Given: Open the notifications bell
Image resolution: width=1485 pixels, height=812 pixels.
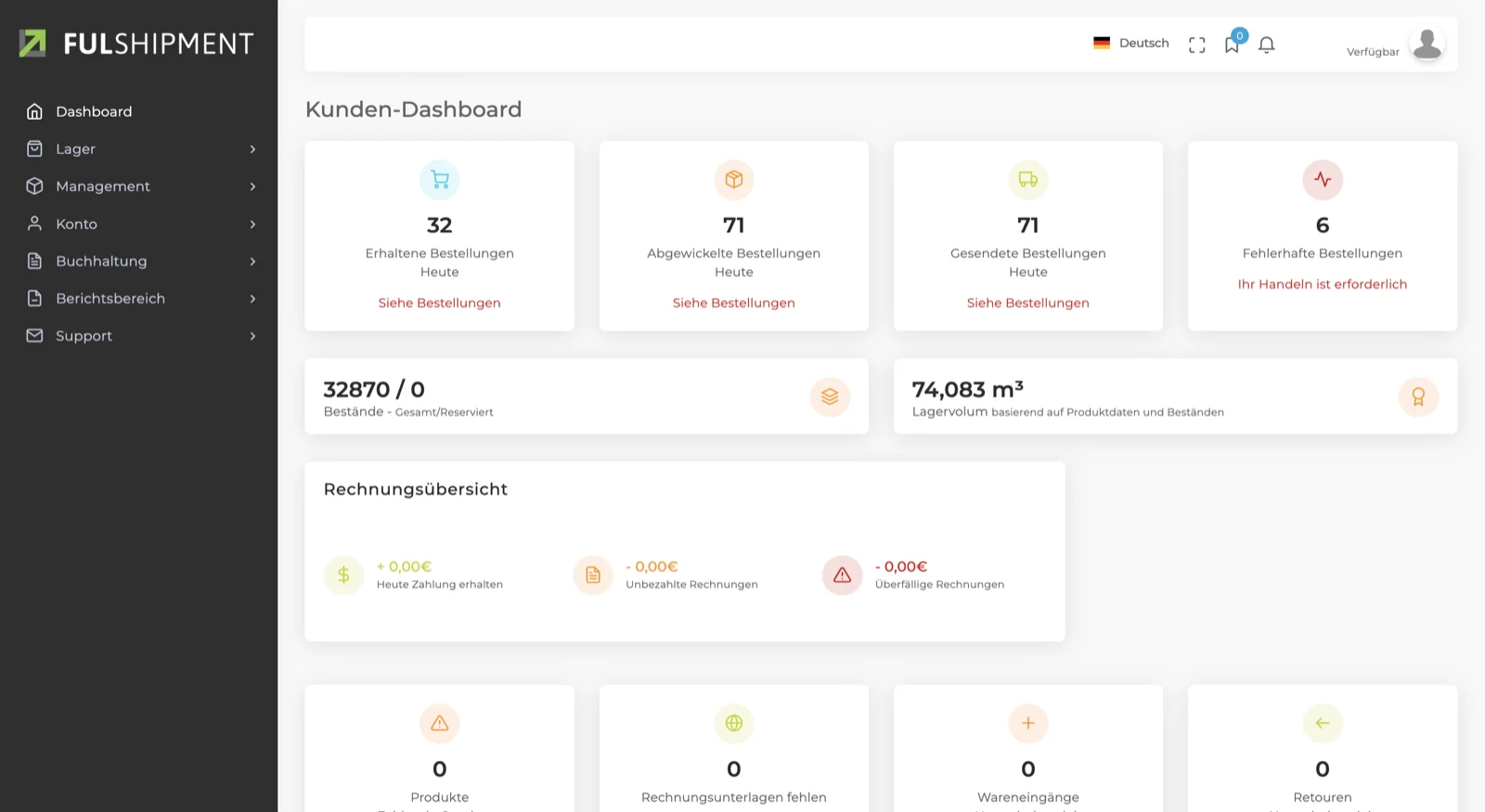Looking at the screenshot, I should [x=1267, y=45].
